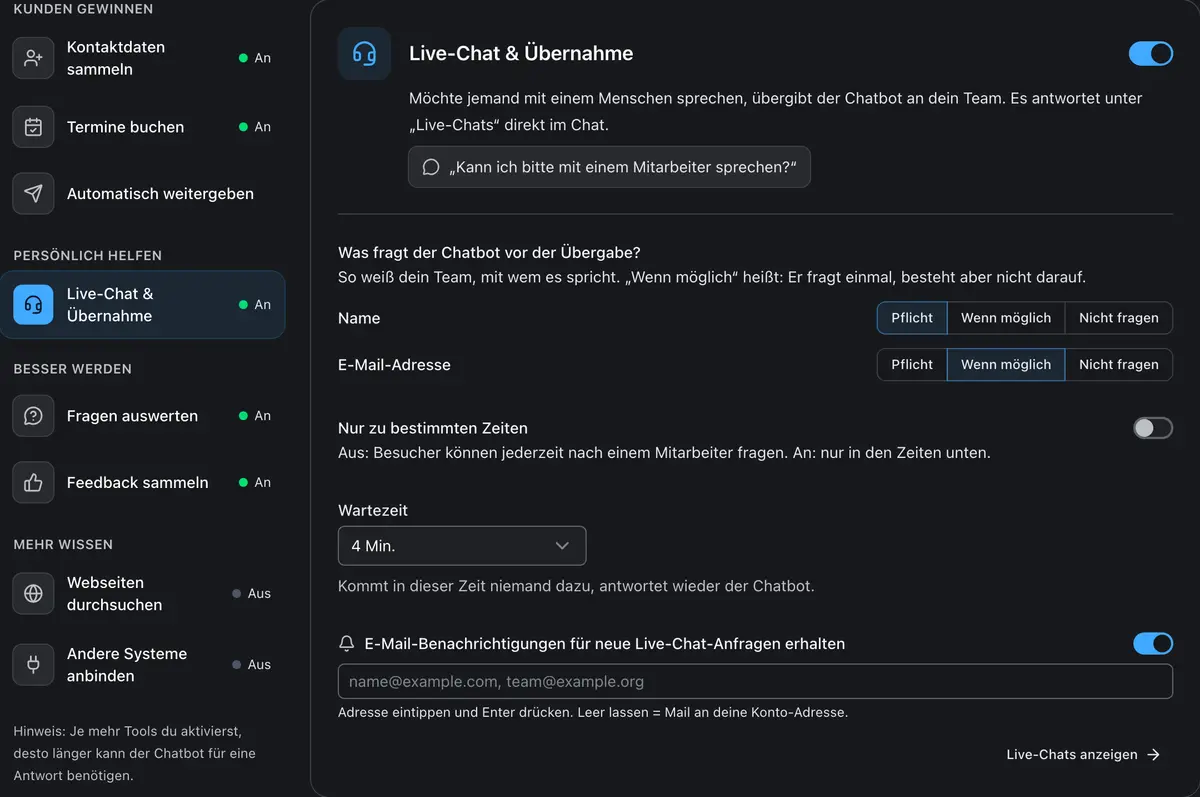Enable the Nur zu bestimmten Zeiten switch
This screenshot has width=1200, height=797.
[x=1153, y=428]
